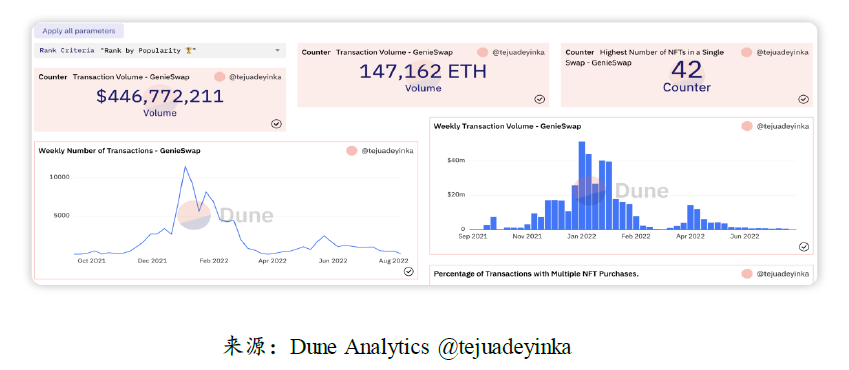Open @tejuadeyinka link on the ETH volume card
Image resolution: width=849 pixels, height=370 pixels.
tap(518, 53)
